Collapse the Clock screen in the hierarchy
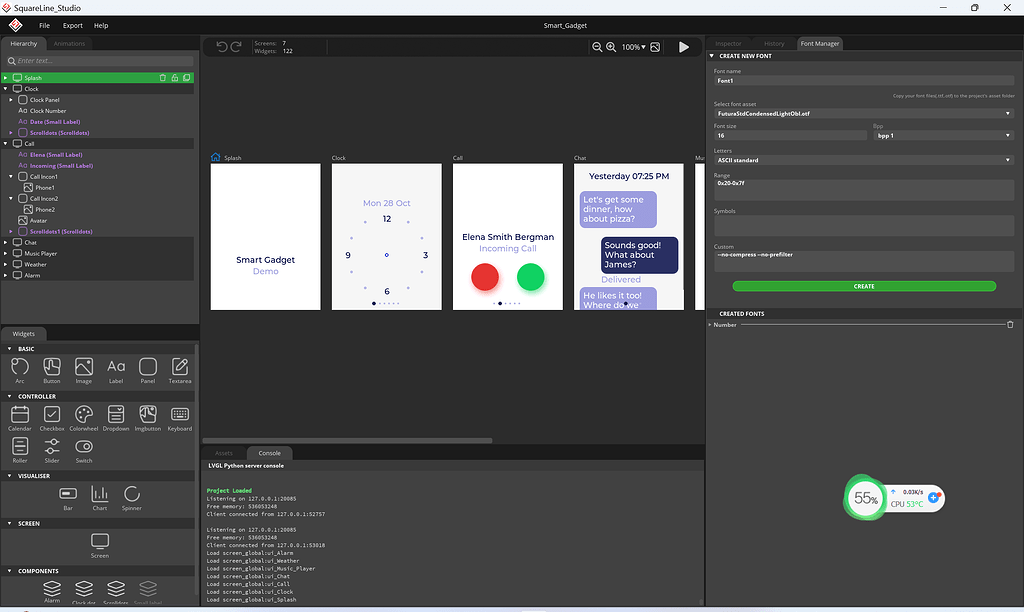Screen dimensions: 1024x612 [x=6, y=89]
